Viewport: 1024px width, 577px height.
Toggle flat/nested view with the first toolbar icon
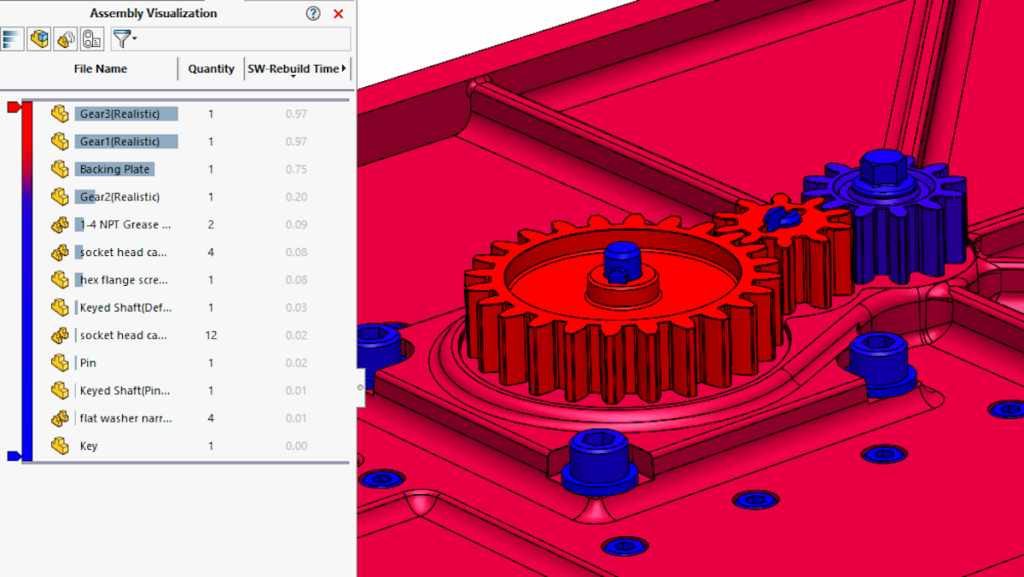12,39
